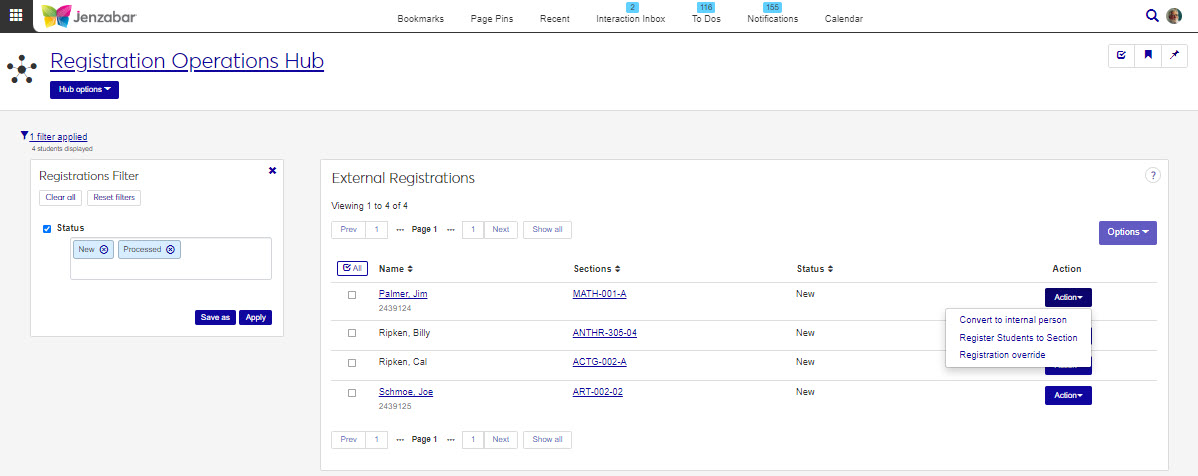Open the MATH-001-A section link
Screen dimensions: 1198x476
pyautogui.click(x=599, y=294)
